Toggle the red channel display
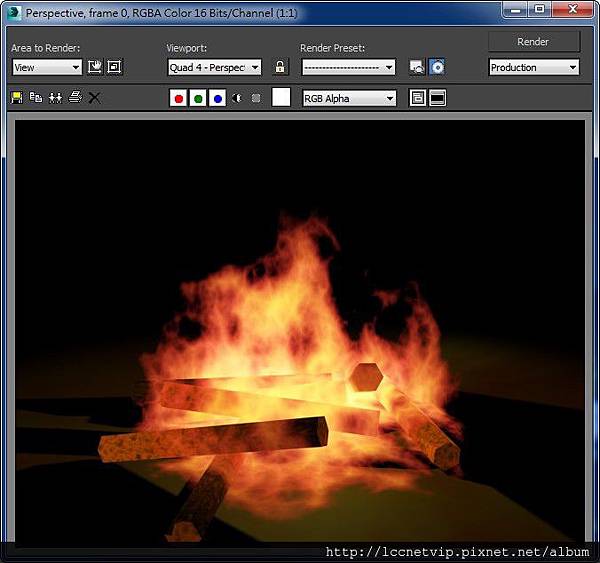 pyautogui.click(x=178, y=98)
